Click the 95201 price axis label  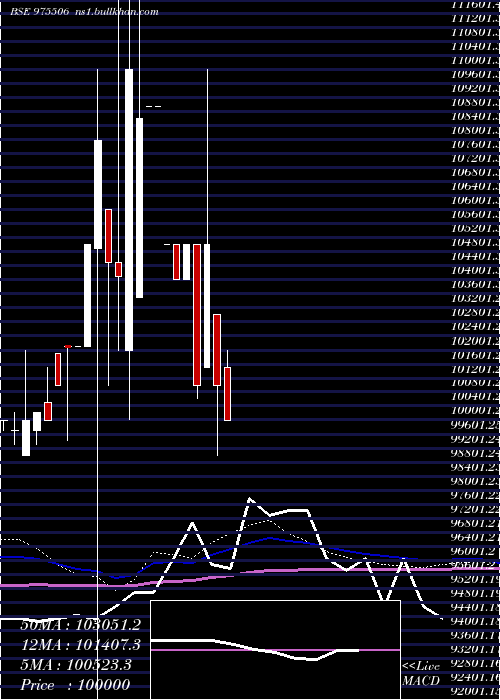pyautogui.click(x=475, y=579)
